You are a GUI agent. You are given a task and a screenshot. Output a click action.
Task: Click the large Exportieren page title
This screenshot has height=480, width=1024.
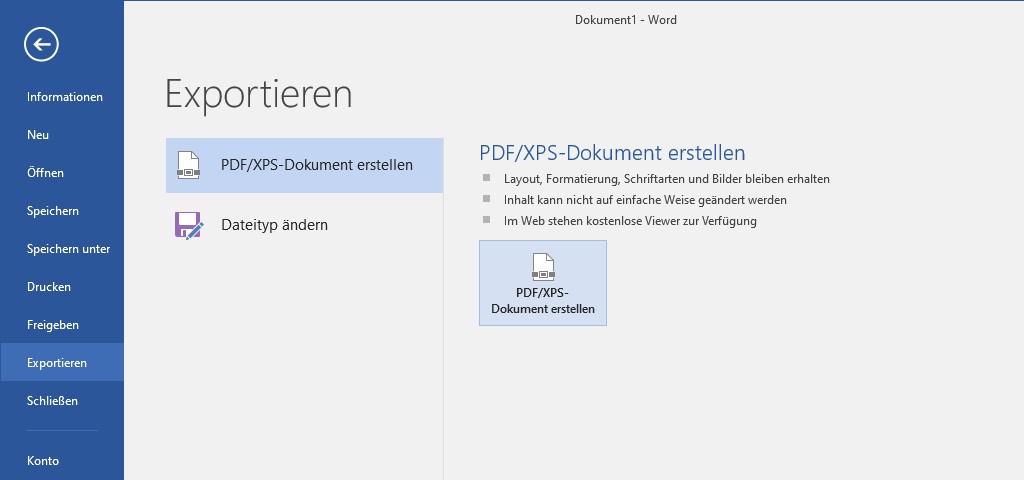coord(258,94)
